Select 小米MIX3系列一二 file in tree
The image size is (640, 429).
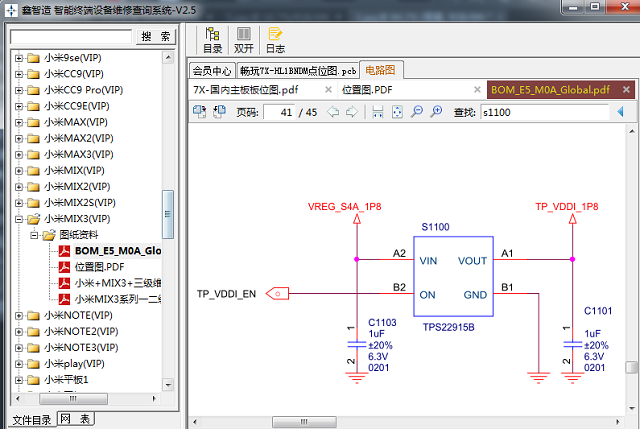[x=118, y=299]
